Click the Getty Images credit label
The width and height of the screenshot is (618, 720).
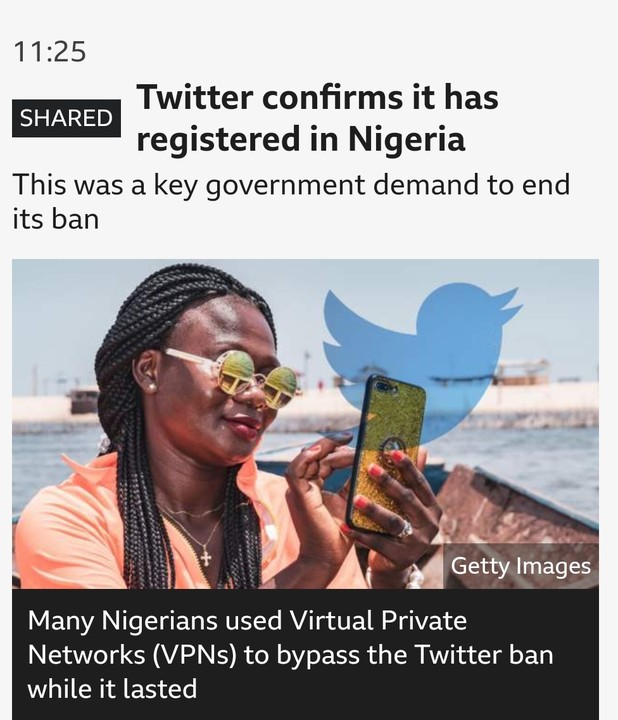520,566
